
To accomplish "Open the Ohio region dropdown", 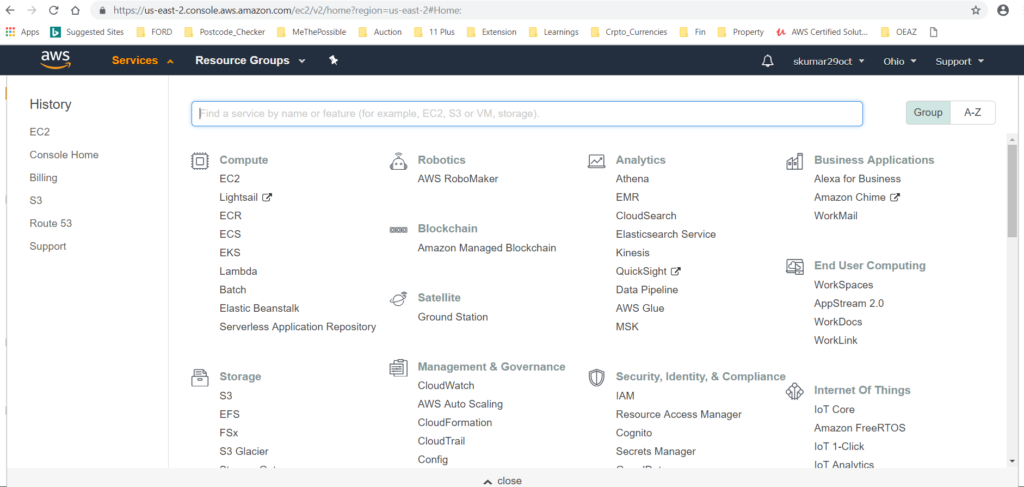I will (900, 61).
